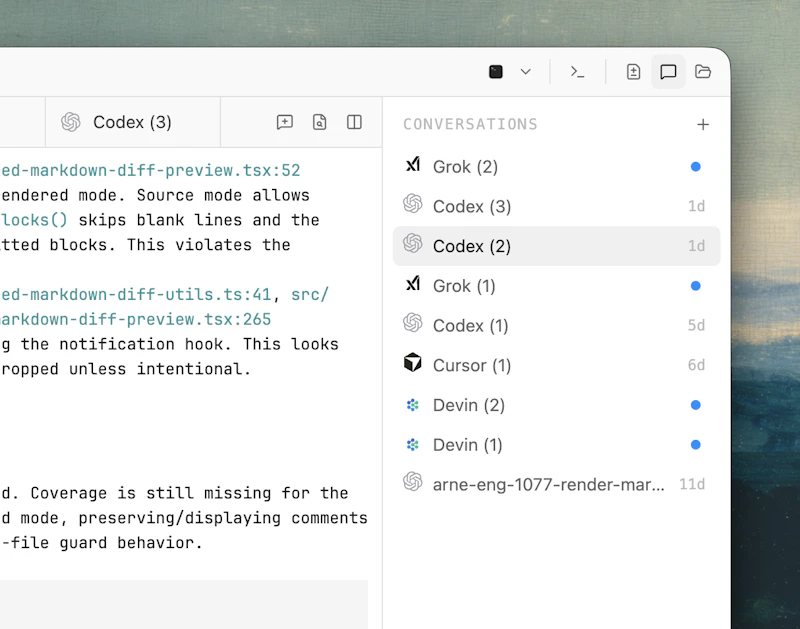The height and width of the screenshot is (629, 800).
Task: Click the Devin logo beside Devin (1)
Action: point(412,445)
